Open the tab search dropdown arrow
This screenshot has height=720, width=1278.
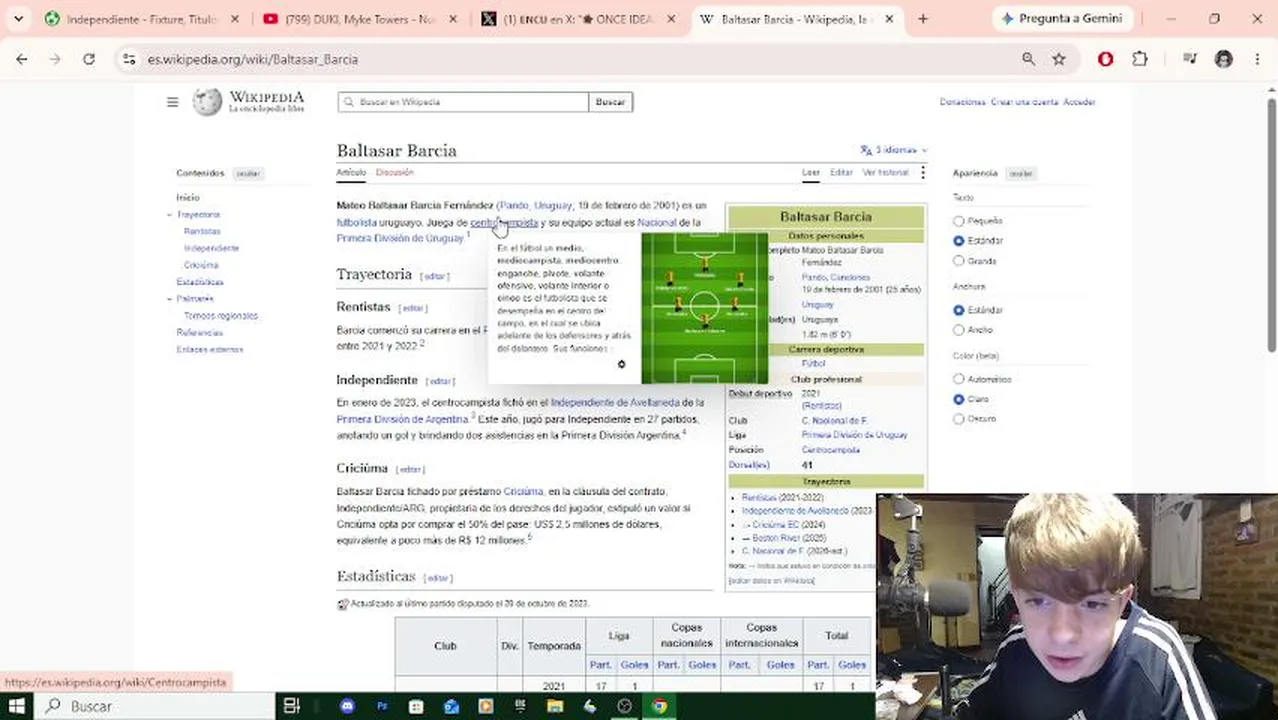pos(18,19)
